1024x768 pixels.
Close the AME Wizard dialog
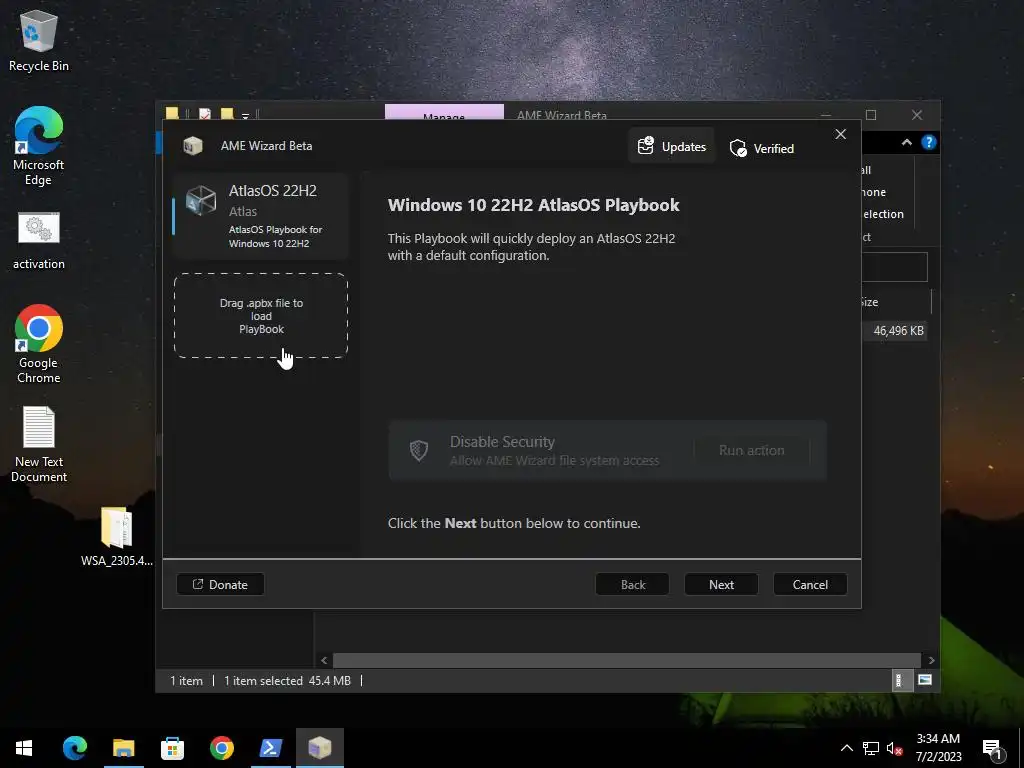point(840,134)
